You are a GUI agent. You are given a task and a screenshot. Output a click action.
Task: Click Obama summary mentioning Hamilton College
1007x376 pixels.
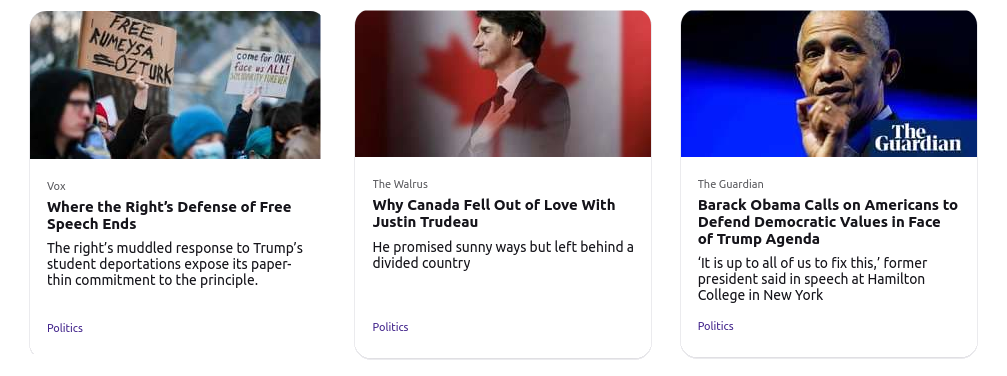[x=812, y=279]
